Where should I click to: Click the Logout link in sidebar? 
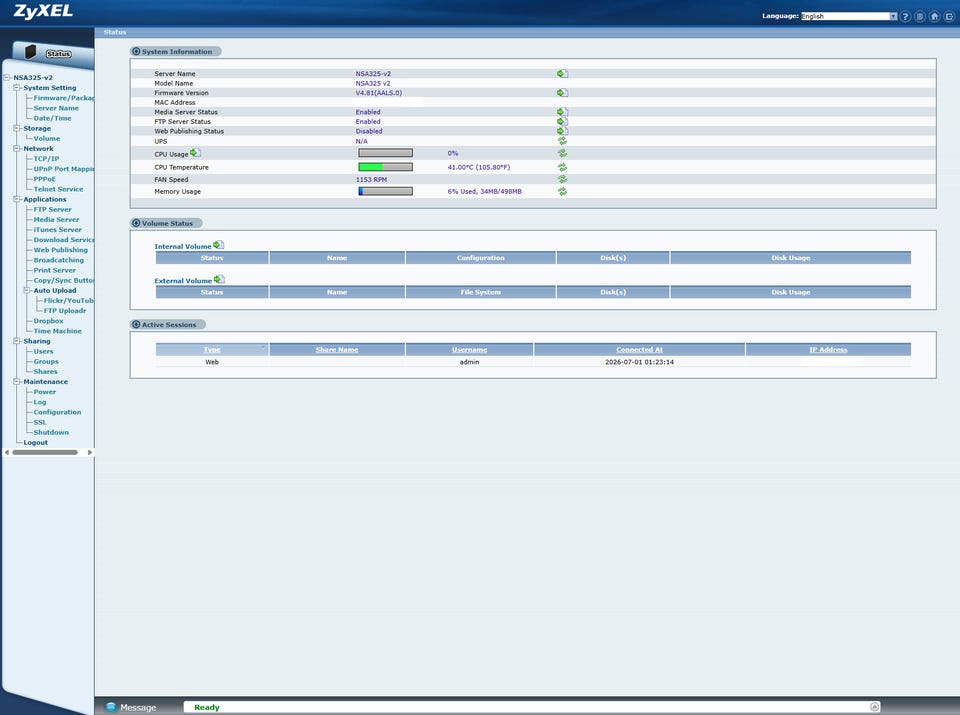(36, 443)
